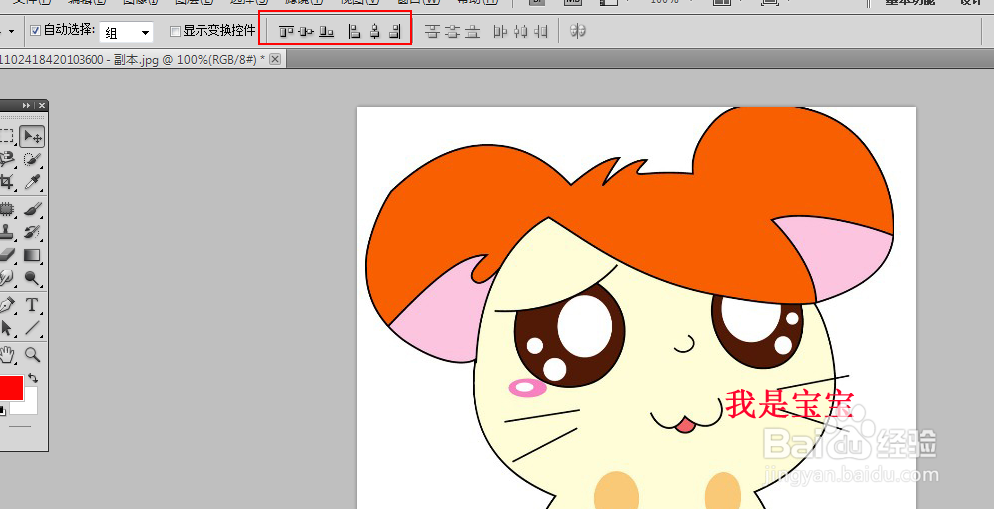Click Distribute Left Edges icon
Image resolution: width=994 pixels, height=509 pixels.
501,31
